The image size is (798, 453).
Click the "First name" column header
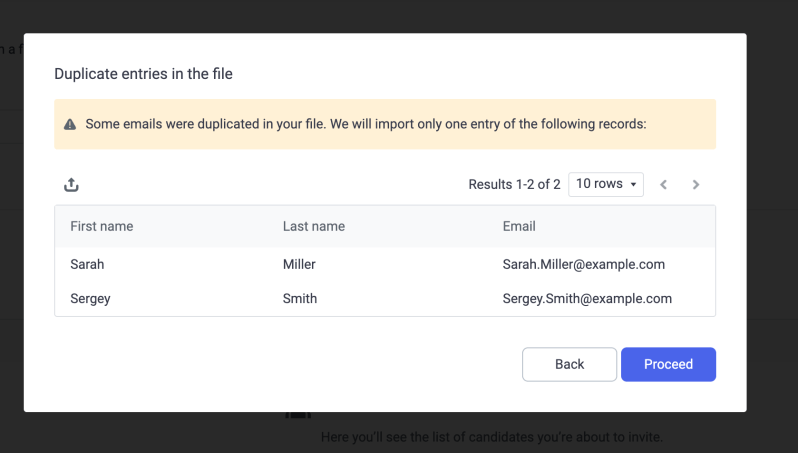102,227
